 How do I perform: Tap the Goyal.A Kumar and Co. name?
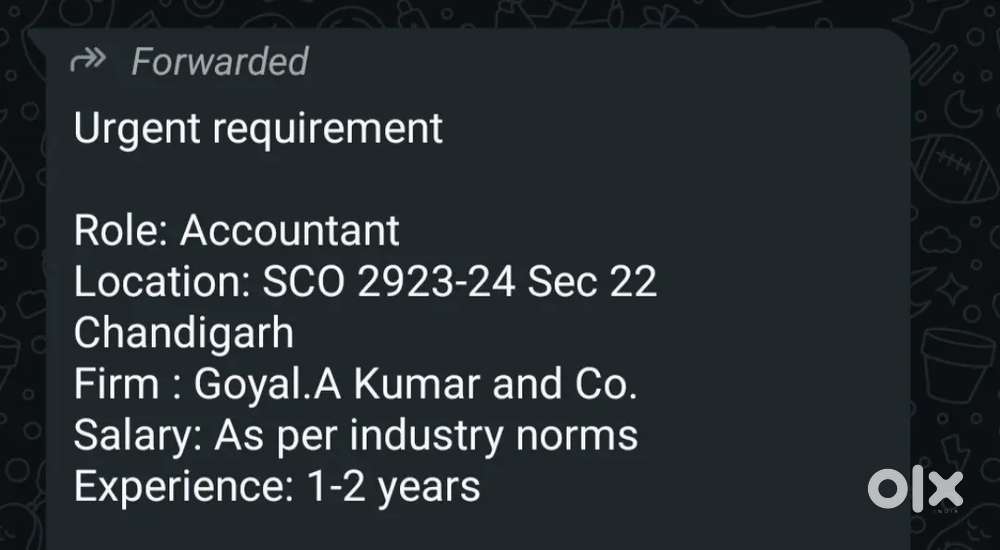point(415,385)
